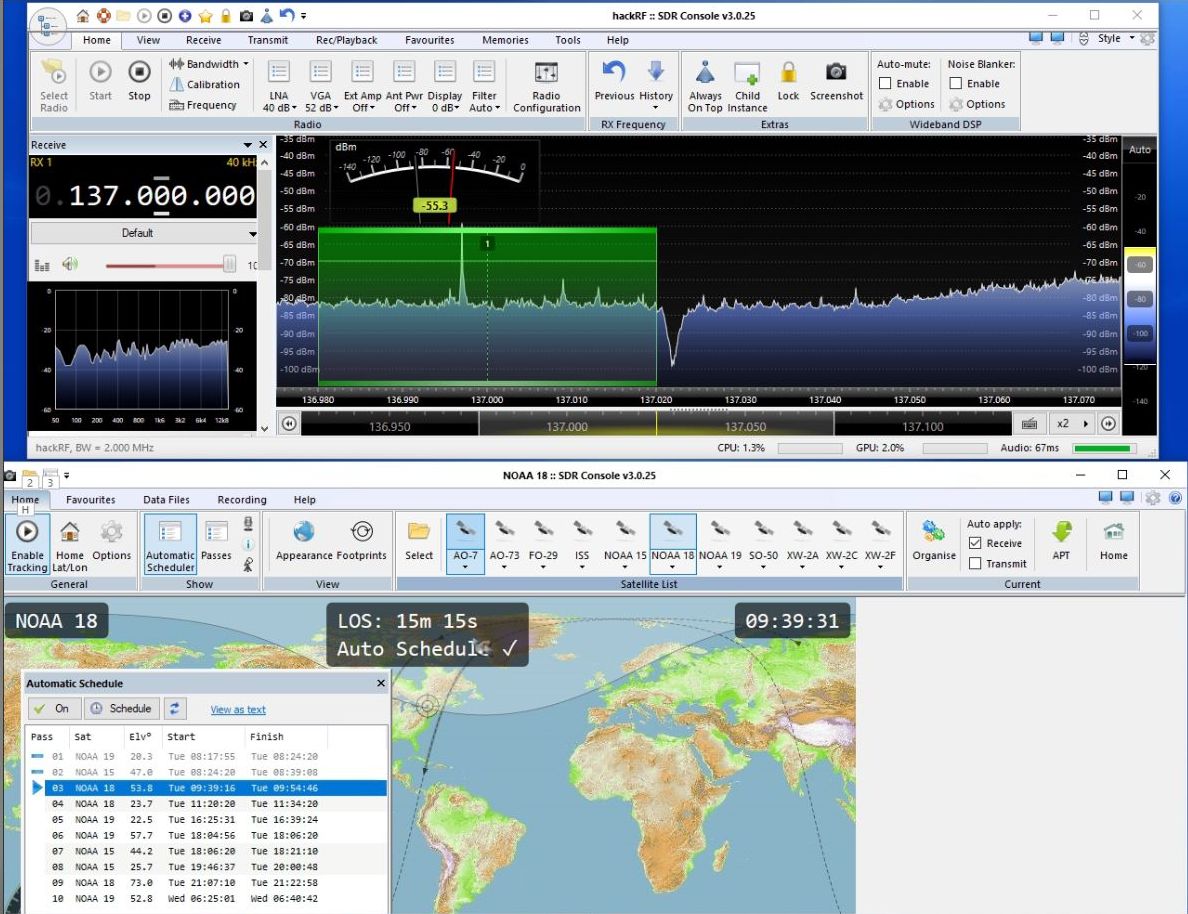Click the View as text link
Viewport: 1188px width, 914px height.
(238, 710)
